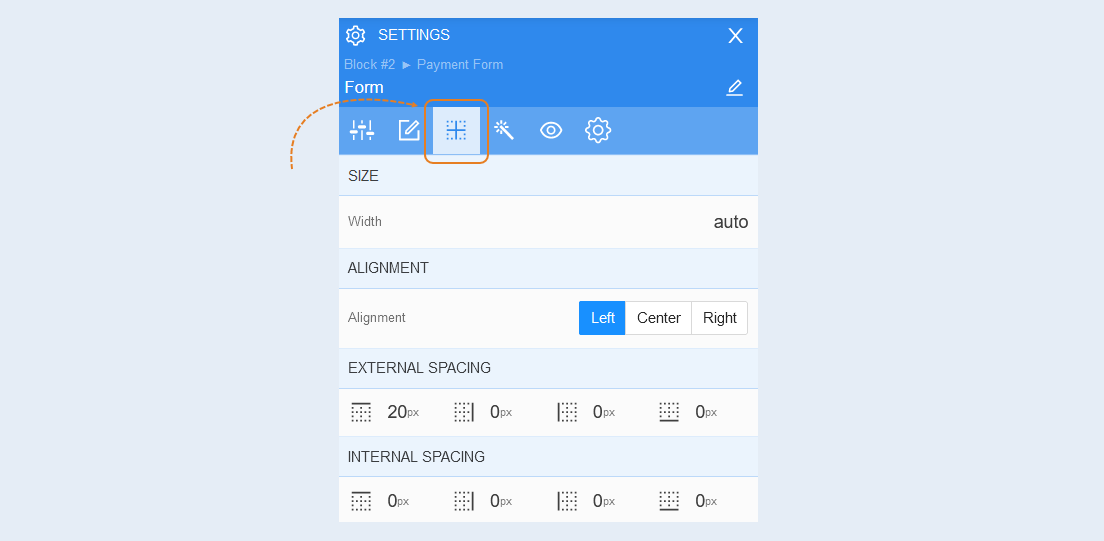Select the layout grid tab icon
Image resolution: width=1104 pixels, height=541 pixels.
pos(456,130)
